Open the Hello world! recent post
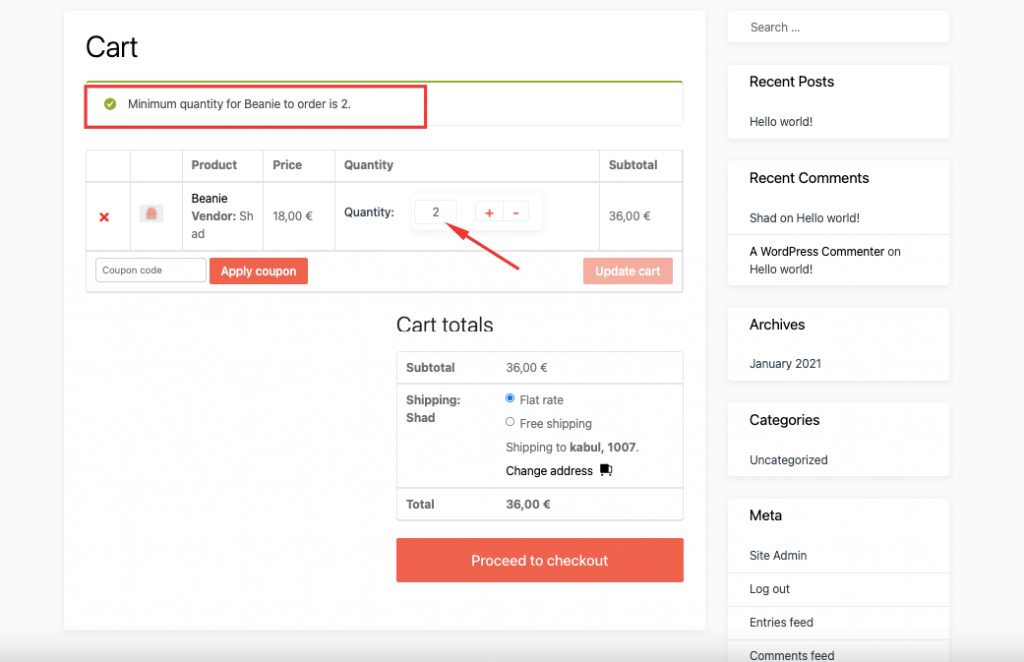Image resolution: width=1024 pixels, height=662 pixels. [781, 121]
